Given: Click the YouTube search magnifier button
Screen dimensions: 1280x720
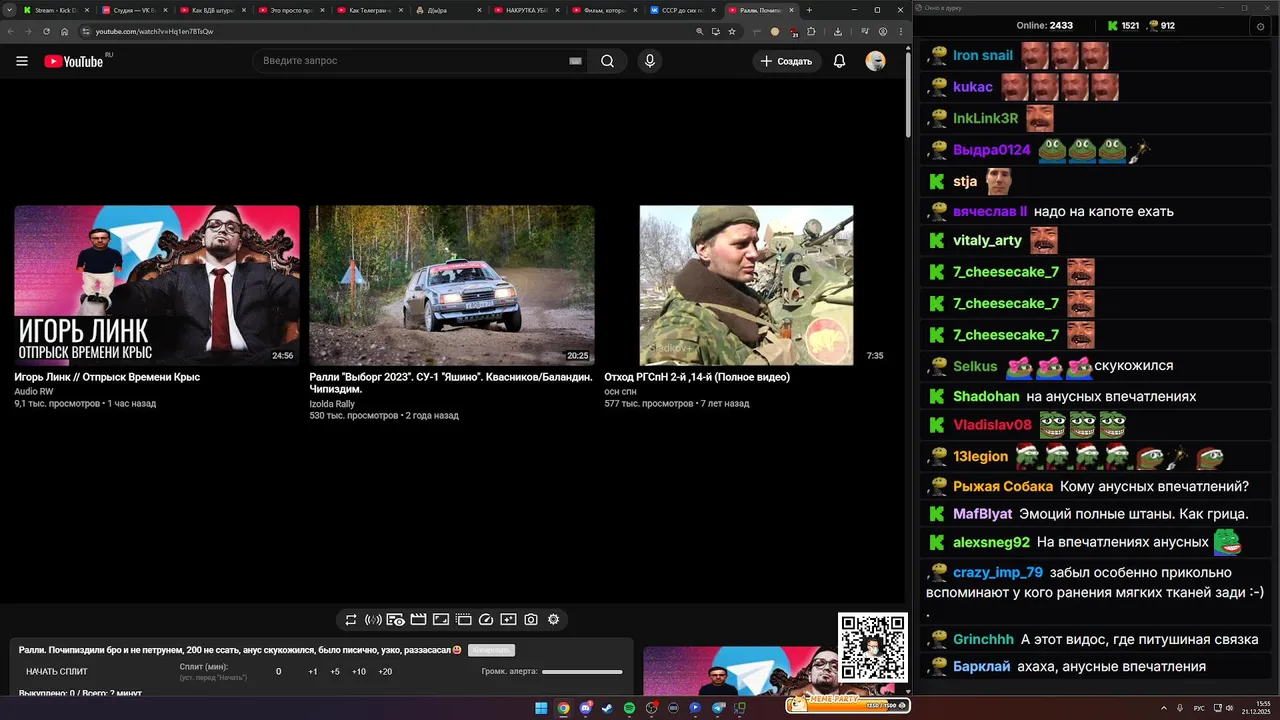Looking at the screenshot, I should pyautogui.click(x=607, y=61).
